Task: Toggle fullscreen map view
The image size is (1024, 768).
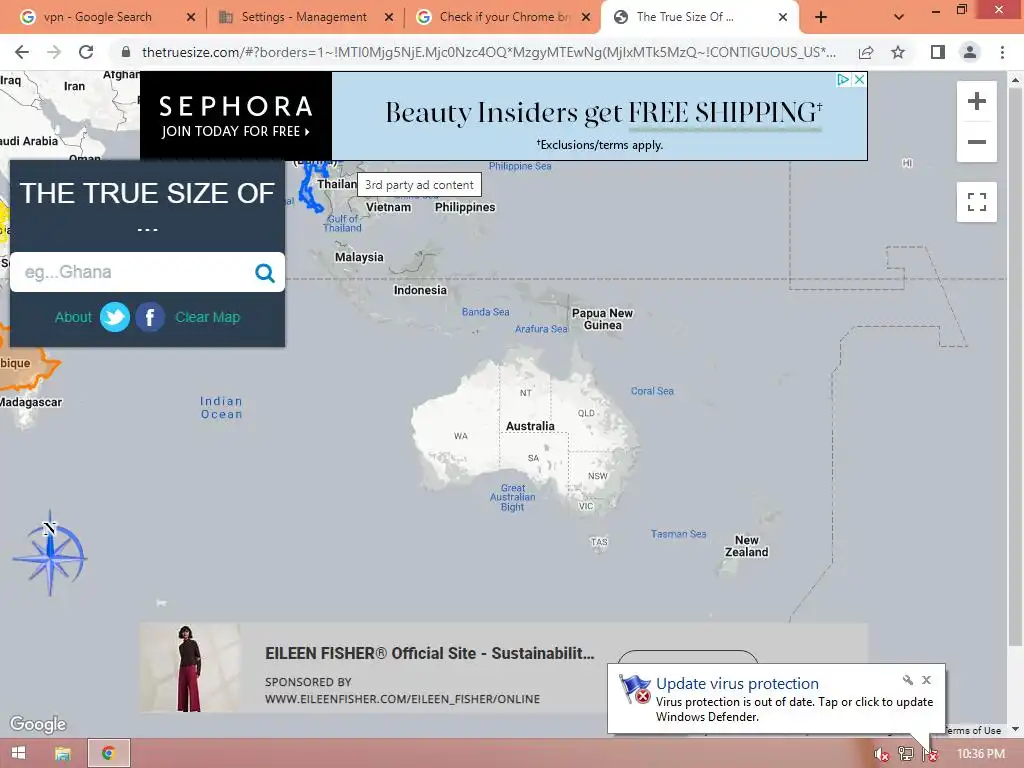Action: [976, 202]
